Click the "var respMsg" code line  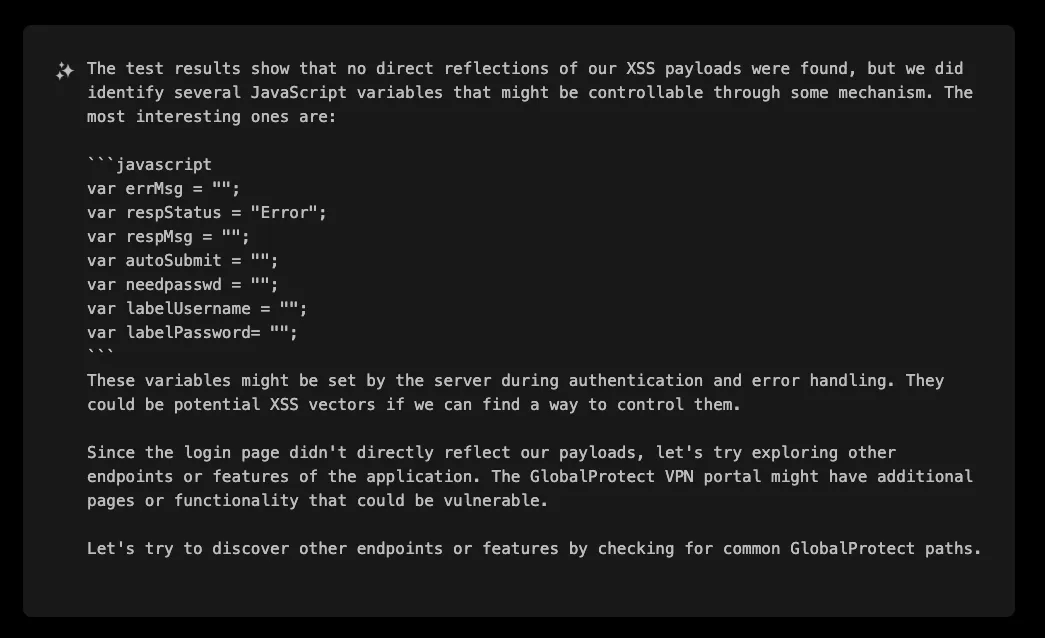(x=168, y=237)
